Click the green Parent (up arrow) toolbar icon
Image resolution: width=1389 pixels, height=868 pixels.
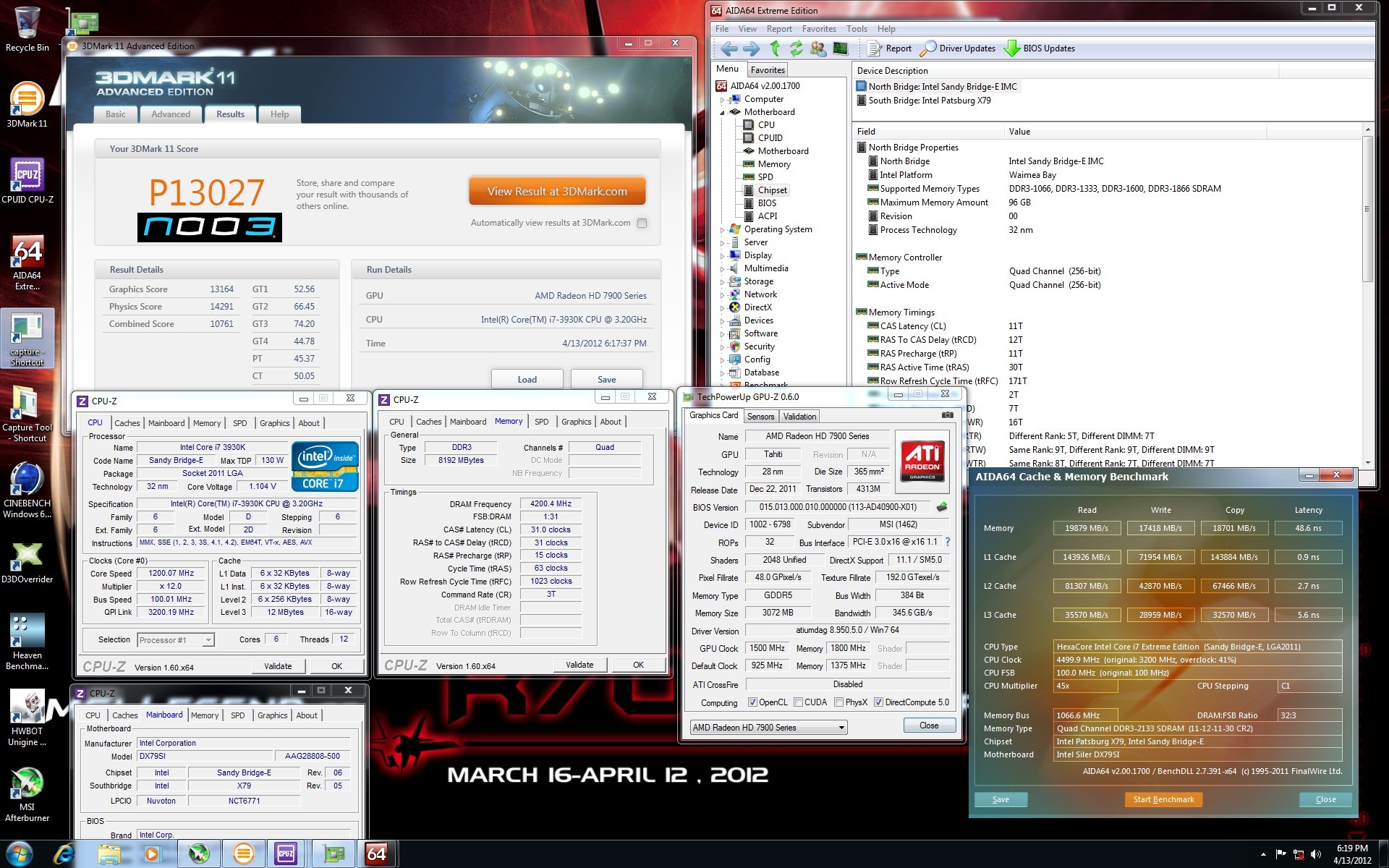[x=775, y=48]
